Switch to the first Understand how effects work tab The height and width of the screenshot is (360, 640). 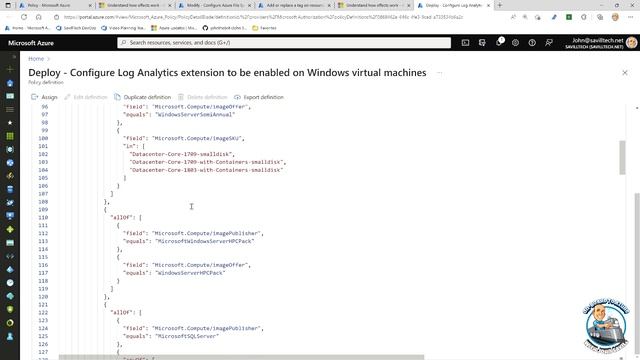(135, 5)
